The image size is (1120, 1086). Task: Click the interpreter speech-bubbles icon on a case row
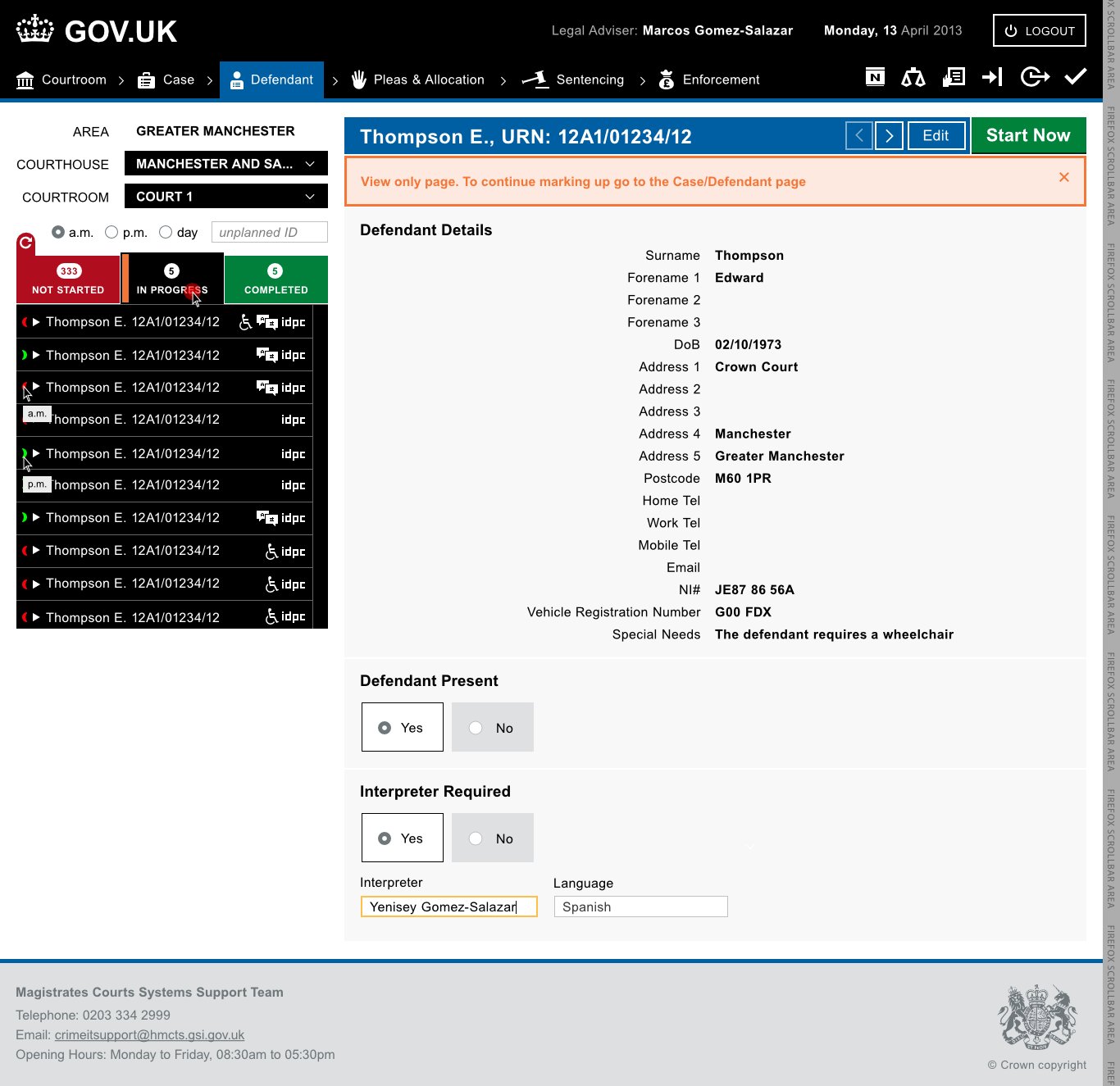tap(267, 322)
